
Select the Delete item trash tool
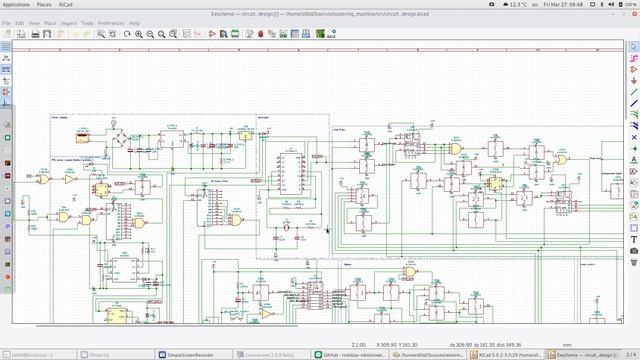coord(633,262)
